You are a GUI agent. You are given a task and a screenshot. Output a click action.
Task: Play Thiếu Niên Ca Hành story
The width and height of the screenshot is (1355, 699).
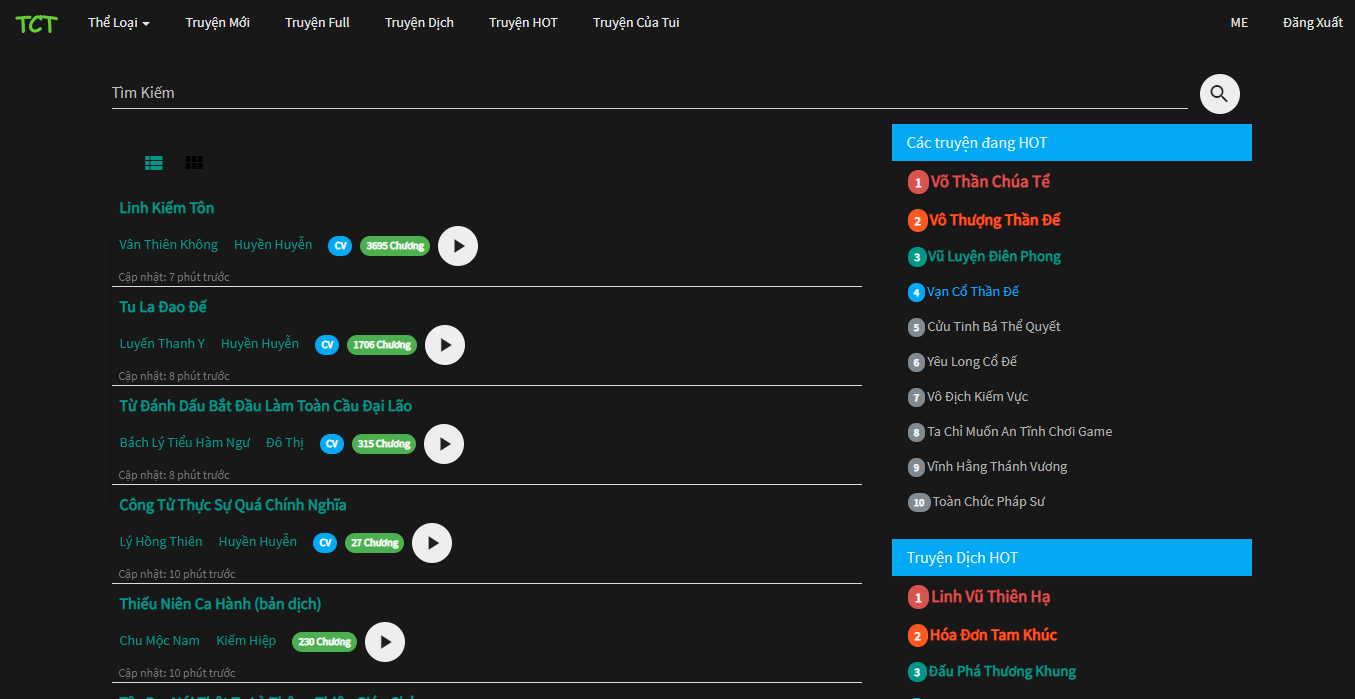[385, 642]
